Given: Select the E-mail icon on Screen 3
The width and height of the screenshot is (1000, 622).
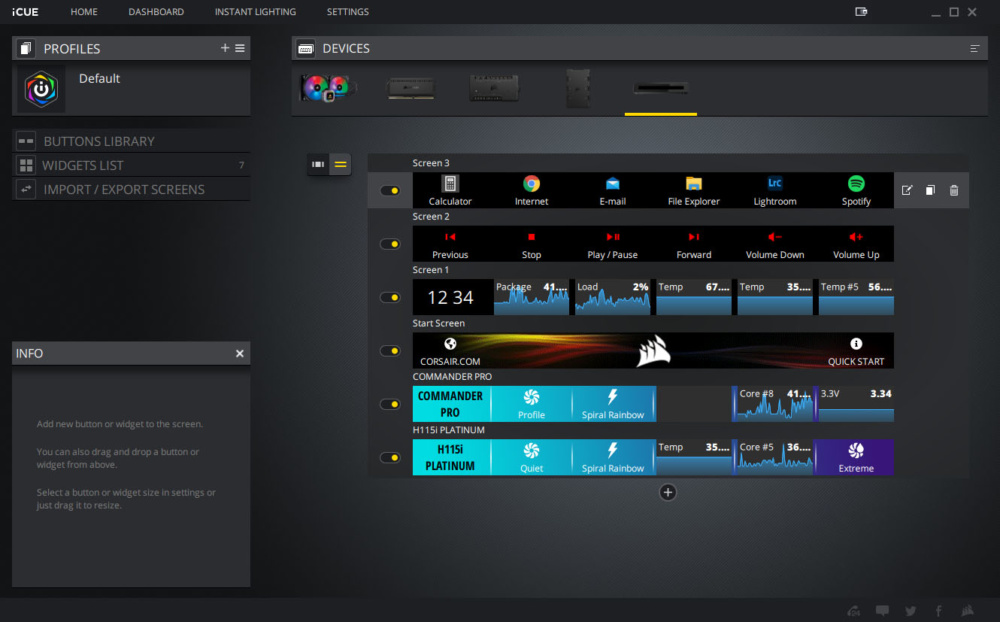Looking at the screenshot, I should click(x=612, y=184).
